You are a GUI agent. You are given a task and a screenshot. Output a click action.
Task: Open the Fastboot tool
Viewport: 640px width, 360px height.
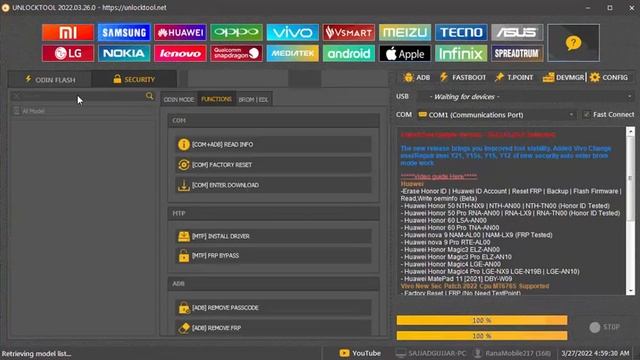[463, 77]
